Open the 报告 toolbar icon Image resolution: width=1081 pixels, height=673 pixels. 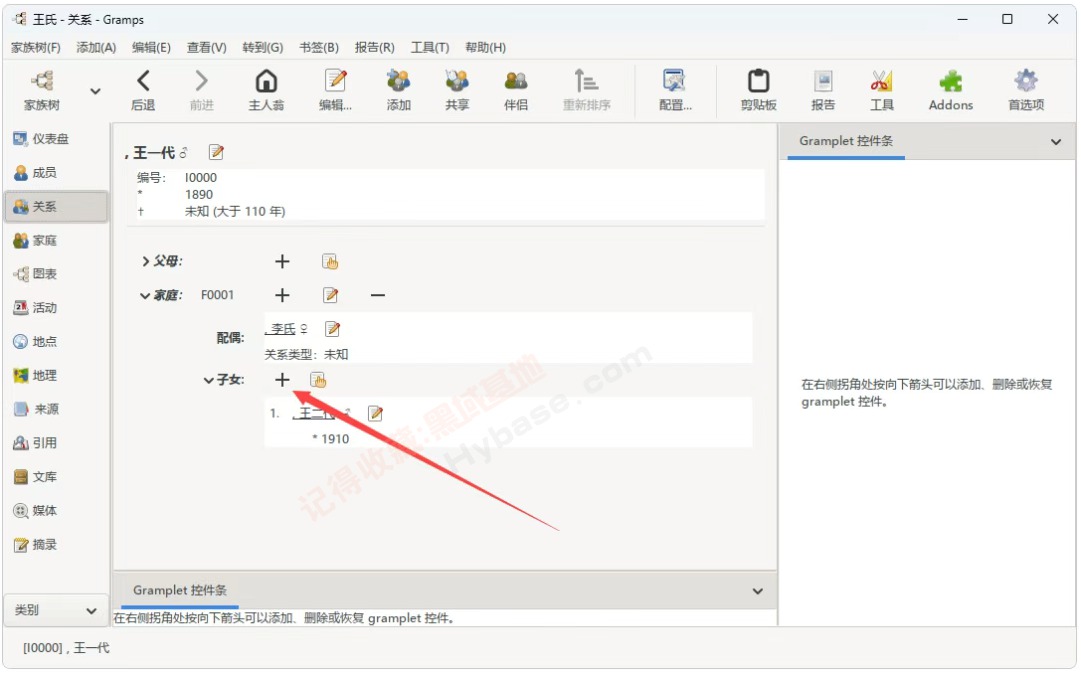coord(822,90)
